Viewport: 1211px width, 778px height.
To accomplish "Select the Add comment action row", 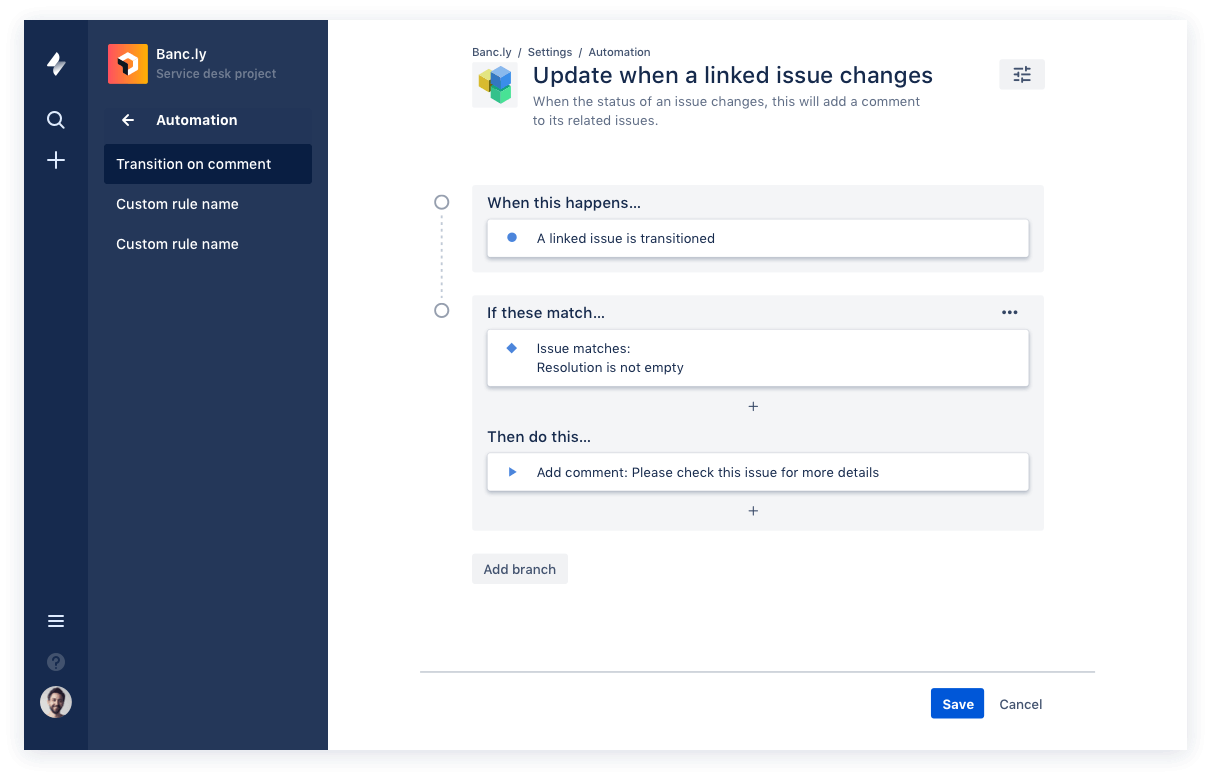I will [x=757, y=471].
